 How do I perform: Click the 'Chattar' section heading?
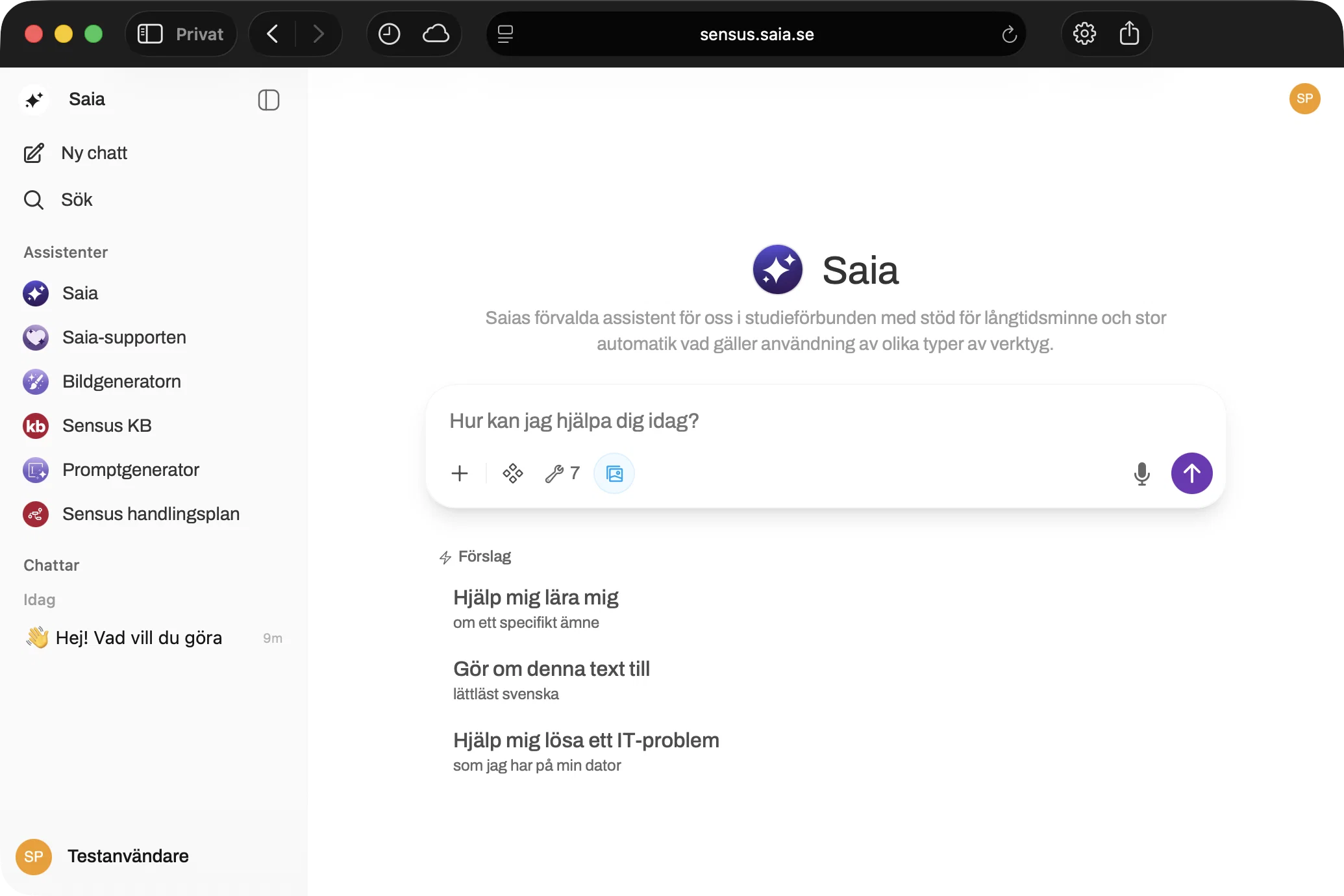[x=51, y=565]
